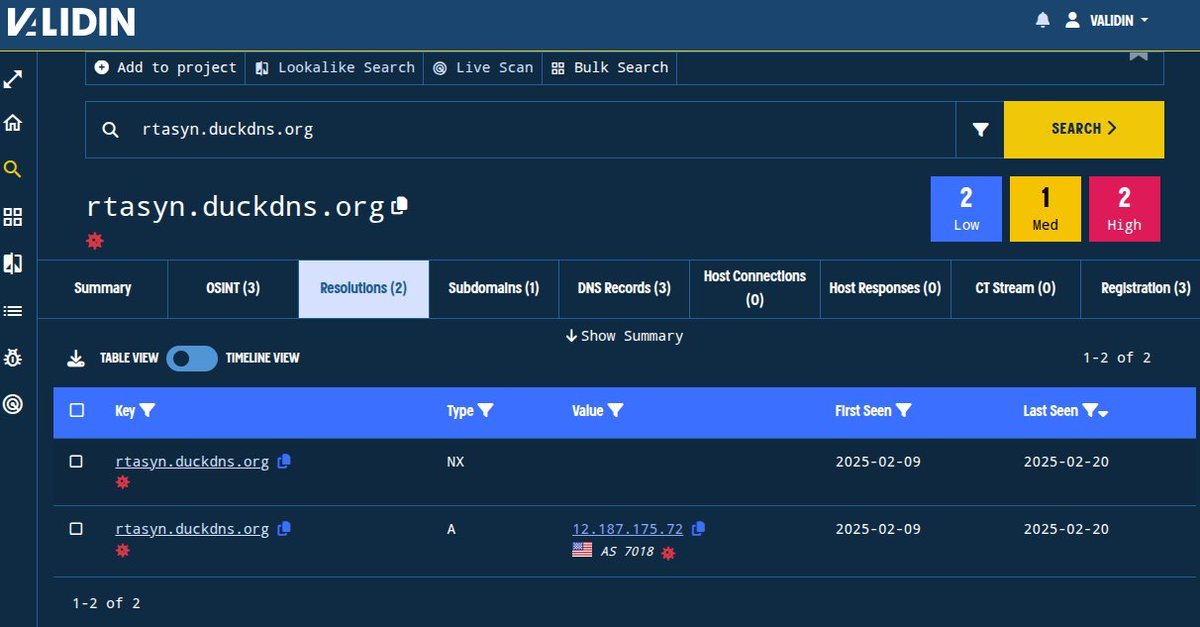Viewport: 1200px width, 627px height.
Task: Toggle between table and timeline view
Action: tap(191, 358)
